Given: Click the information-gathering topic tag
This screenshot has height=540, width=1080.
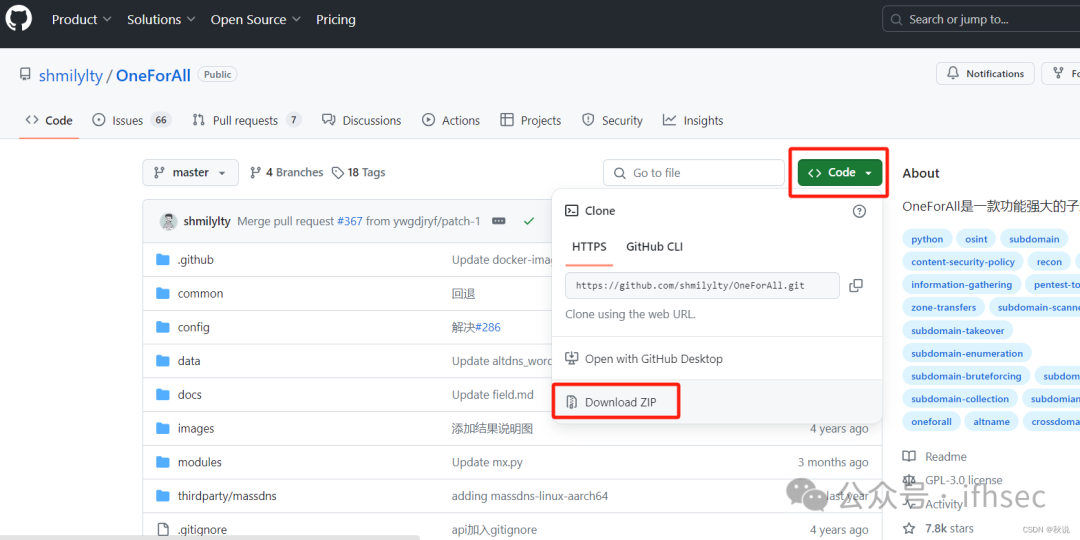Looking at the screenshot, I should click(x=962, y=284).
